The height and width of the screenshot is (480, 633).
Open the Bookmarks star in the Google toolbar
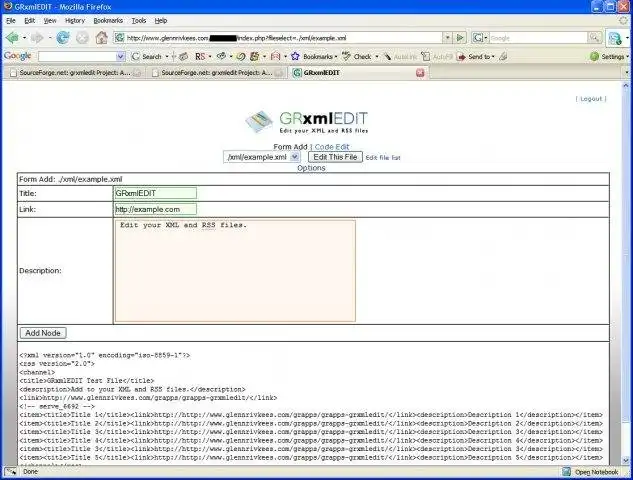[x=295, y=57]
